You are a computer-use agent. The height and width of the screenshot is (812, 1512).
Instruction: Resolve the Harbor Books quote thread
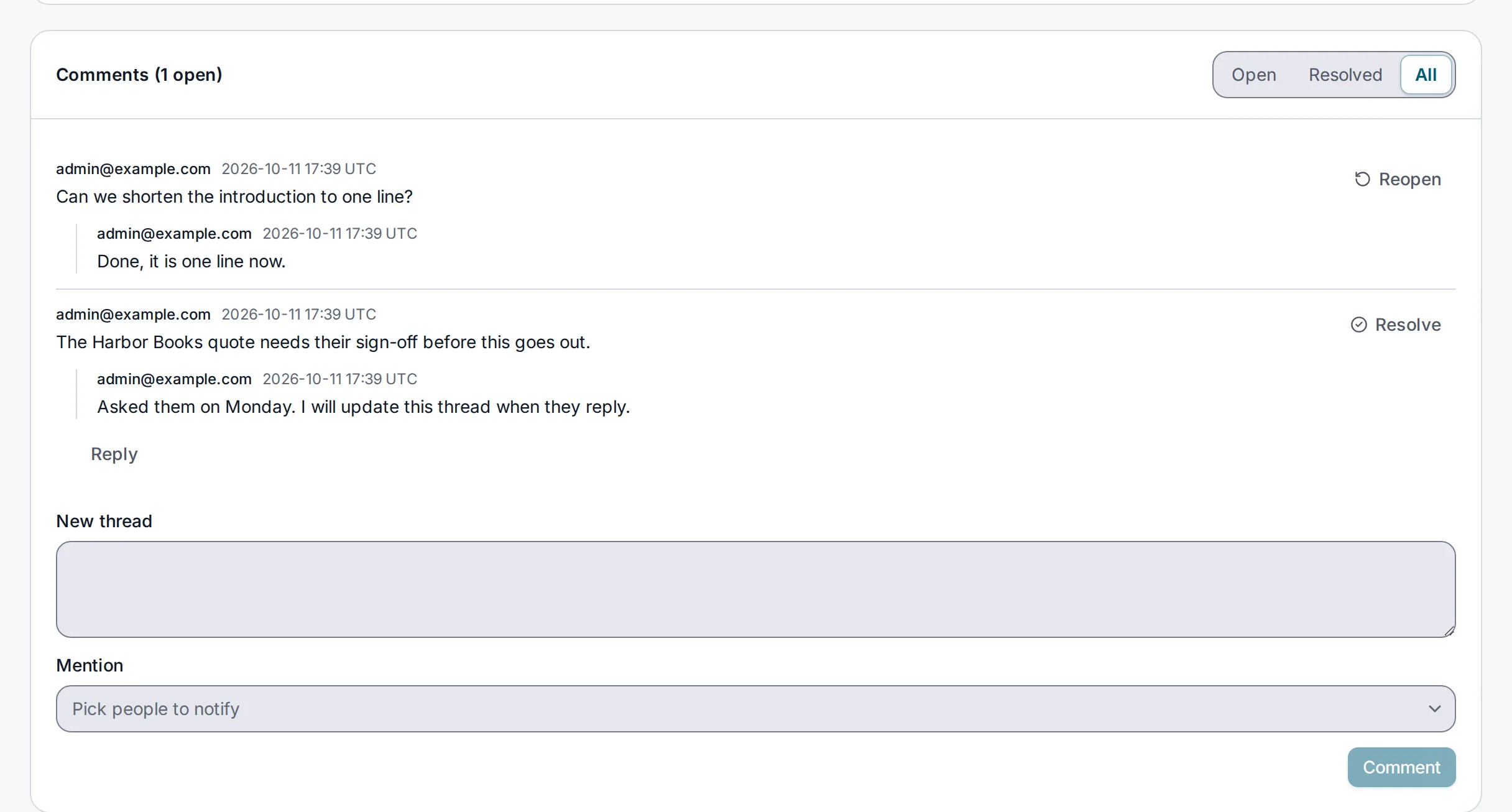[1396, 325]
